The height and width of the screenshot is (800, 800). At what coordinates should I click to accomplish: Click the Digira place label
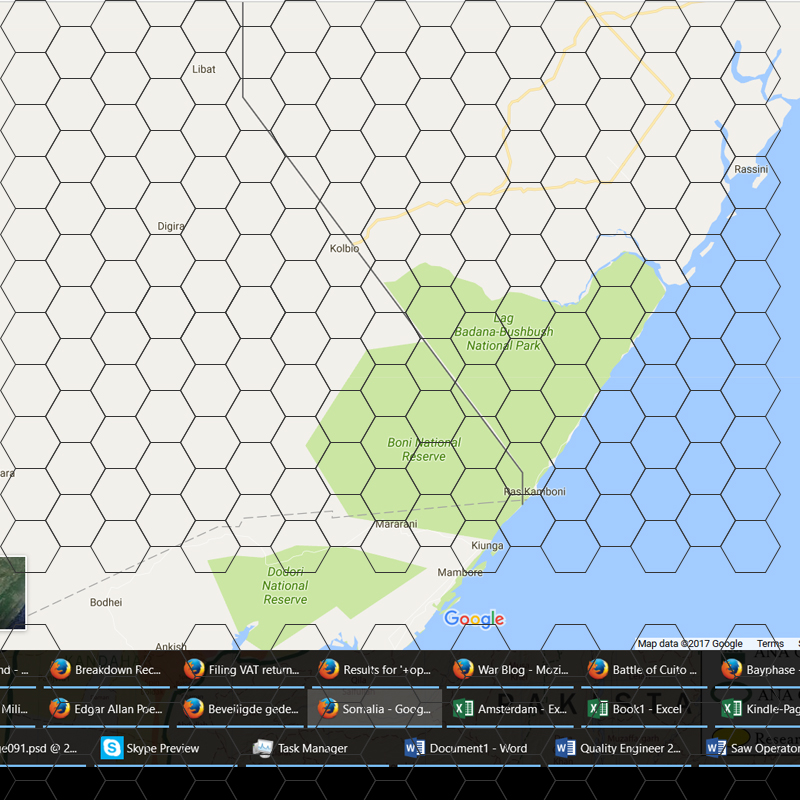[171, 226]
